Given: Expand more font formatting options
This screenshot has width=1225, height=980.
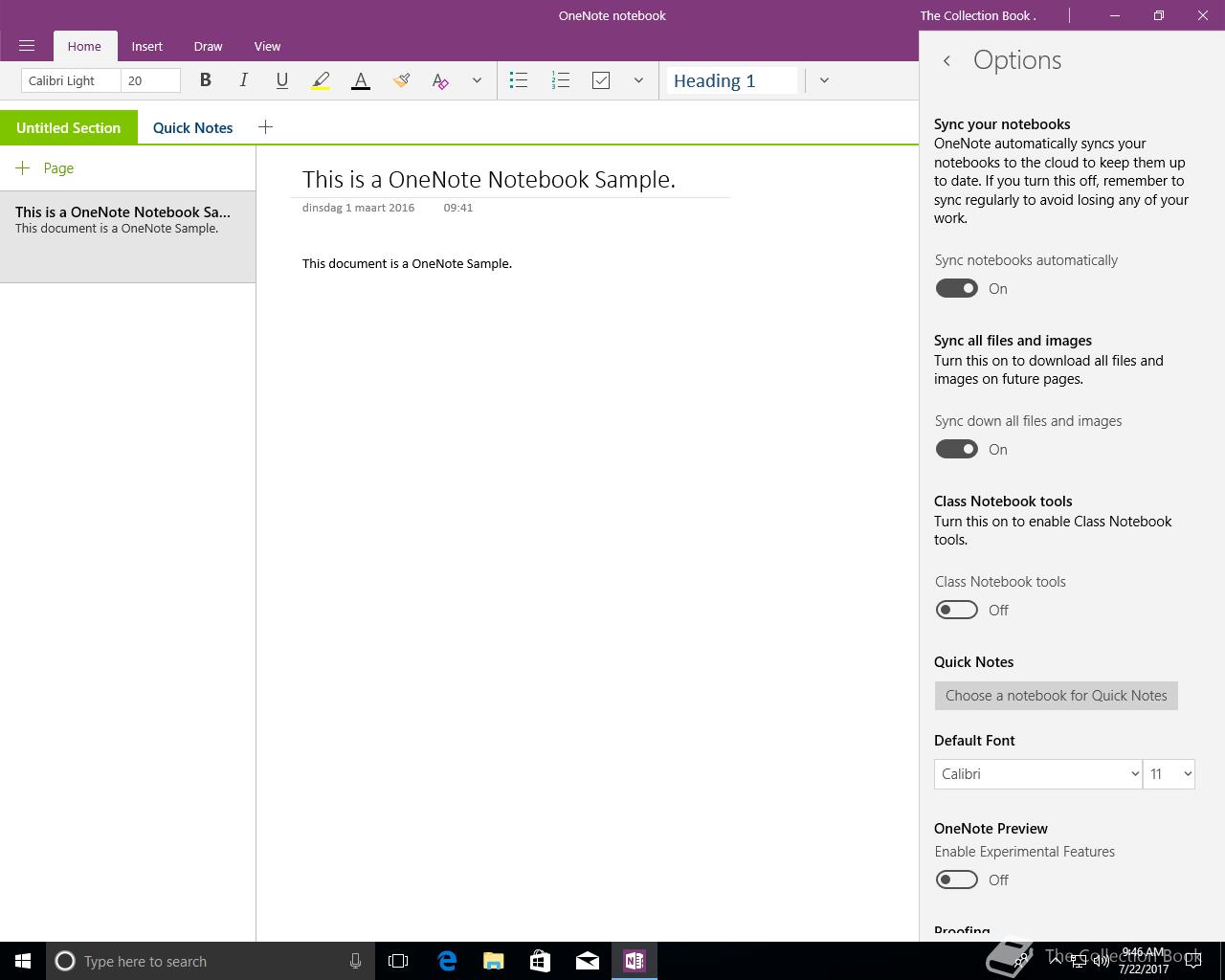Looking at the screenshot, I should [477, 80].
